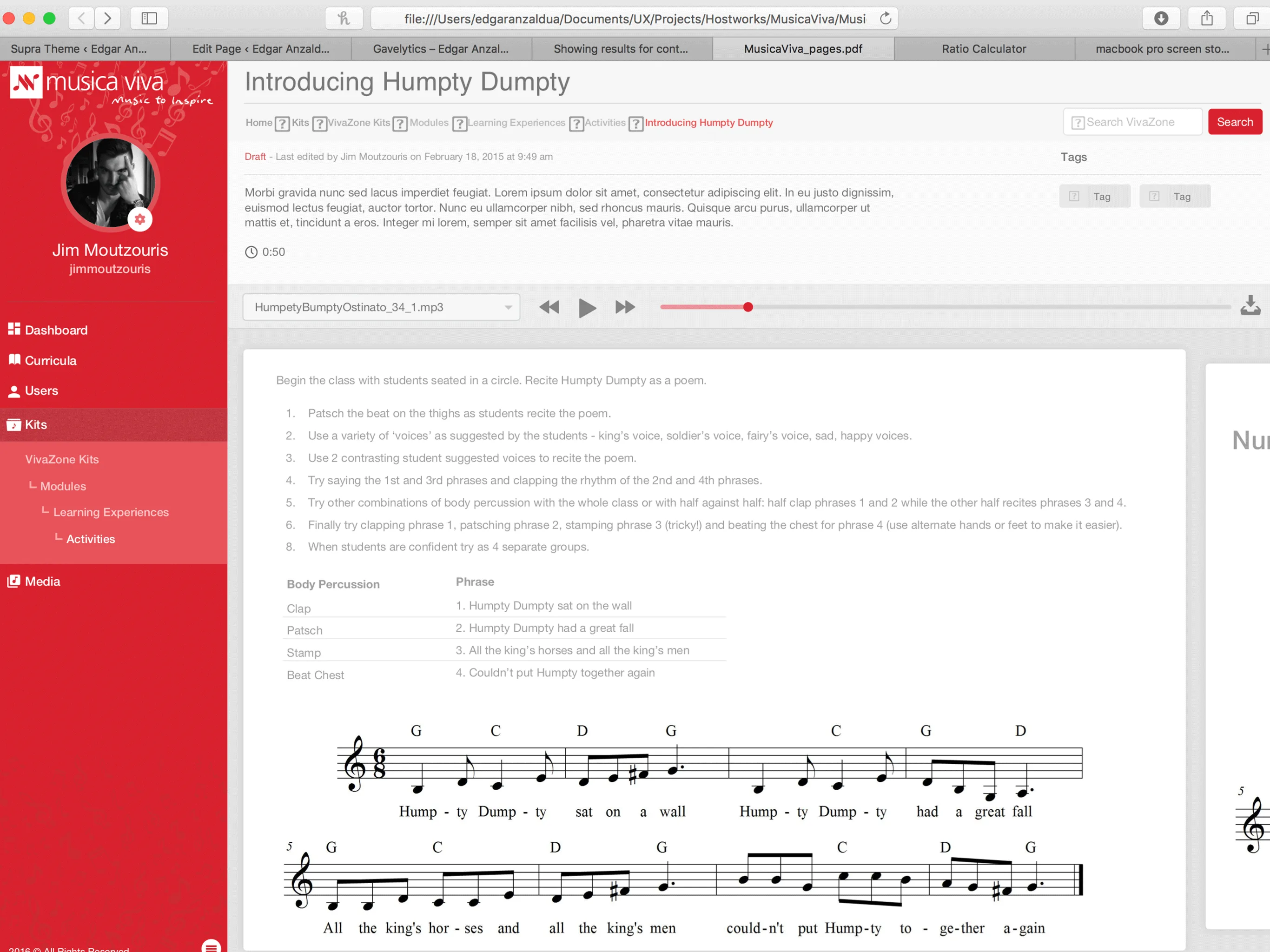Switch to the Ratio Calculator tab

tap(984, 49)
